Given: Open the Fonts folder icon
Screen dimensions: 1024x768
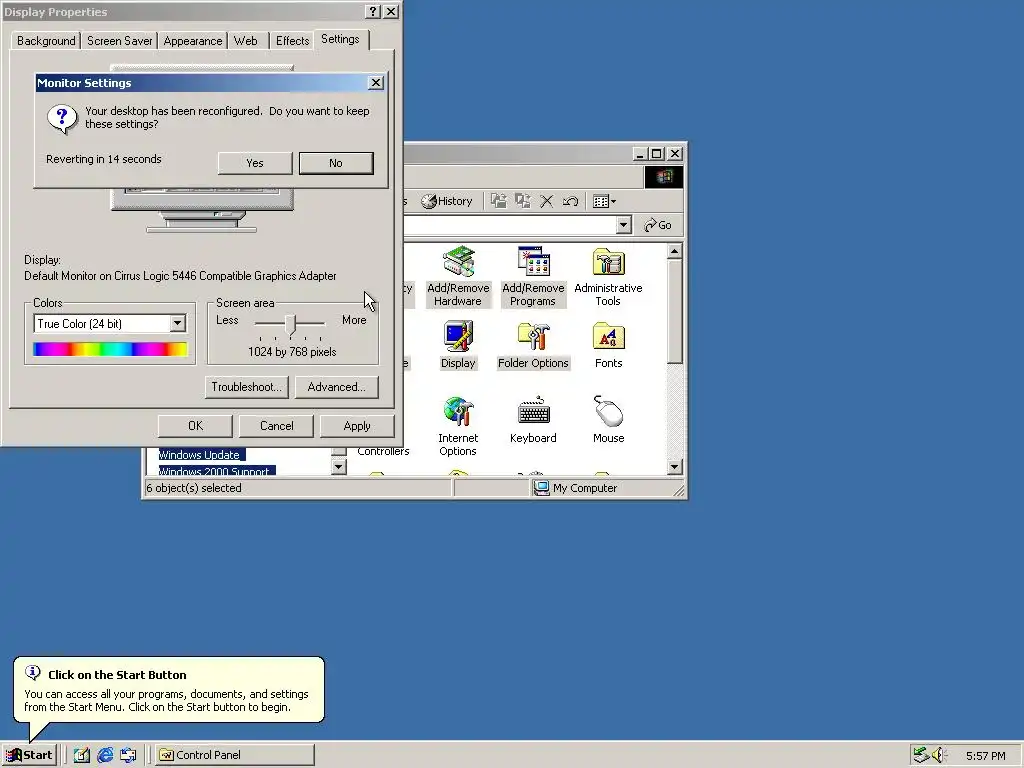Looking at the screenshot, I should (x=608, y=345).
